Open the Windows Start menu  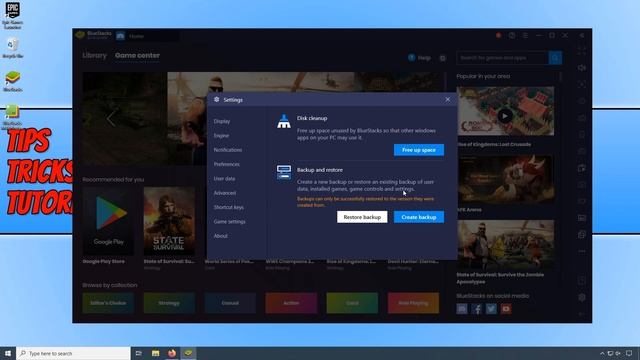point(8,353)
